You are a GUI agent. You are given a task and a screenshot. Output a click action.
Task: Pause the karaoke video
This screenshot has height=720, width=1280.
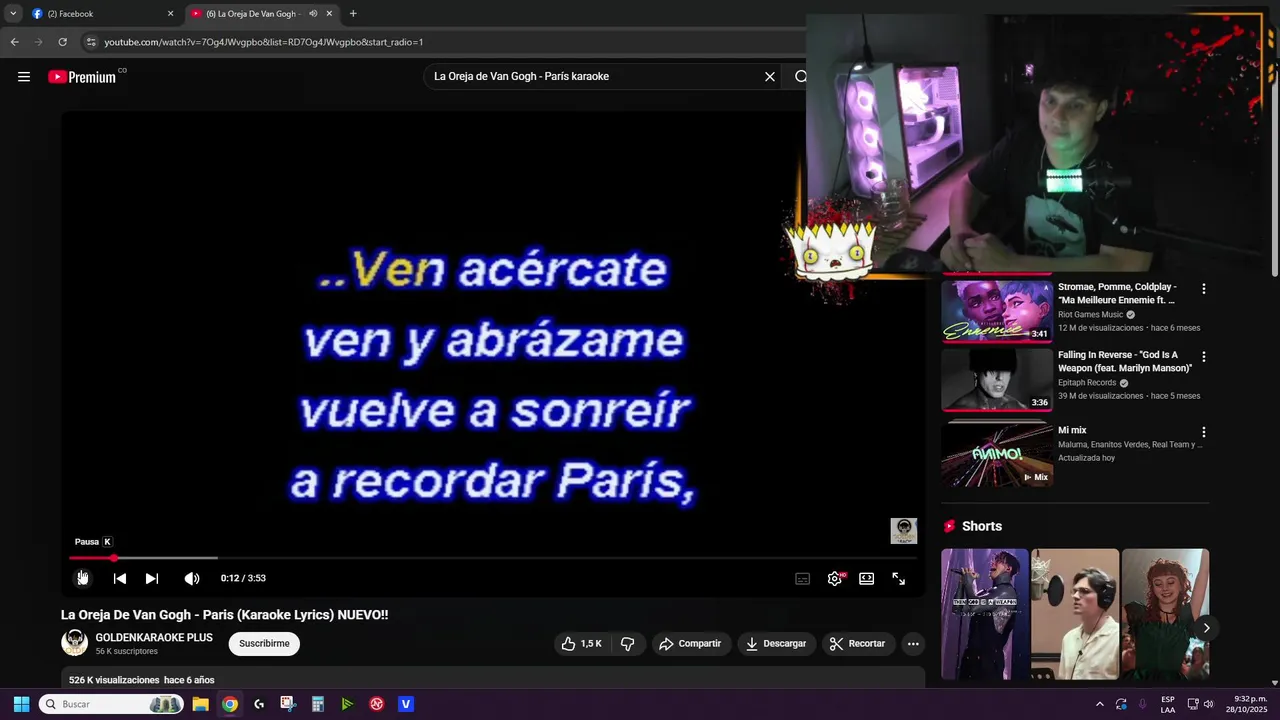point(83,578)
